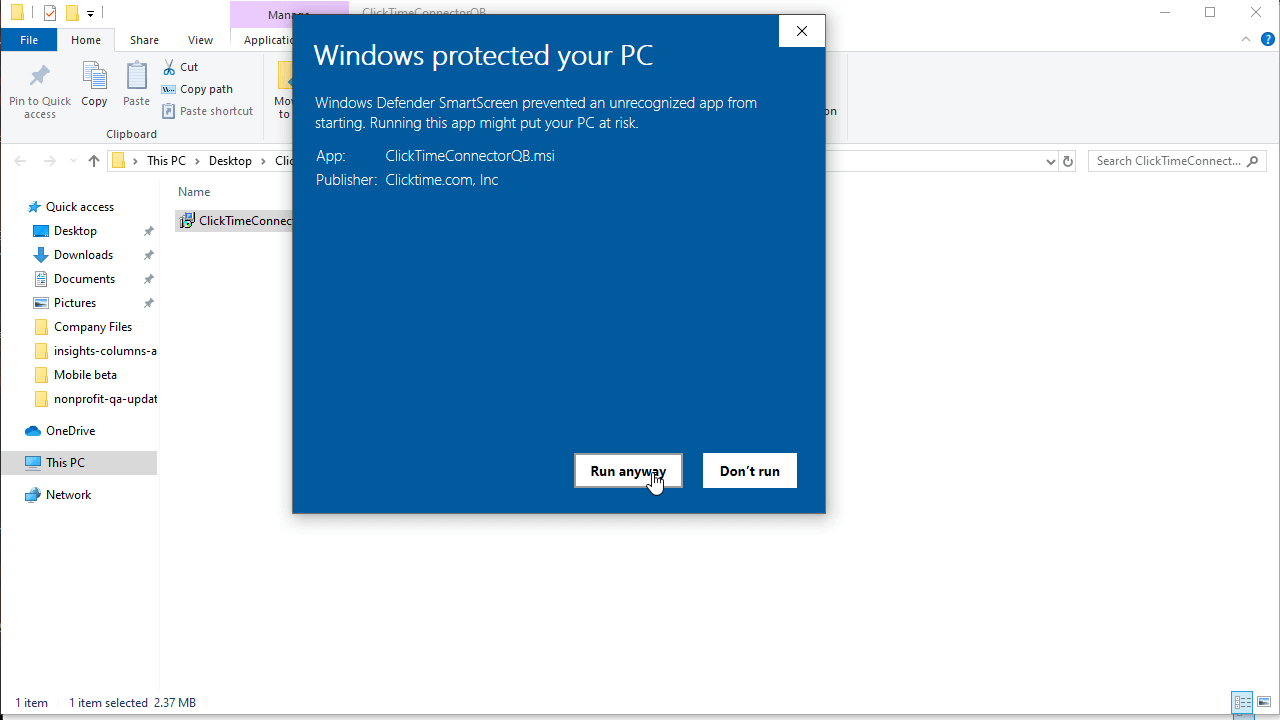Close the Windows protected your PC dialog
The width and height of the screenshot is (1280, 720).
coord(802,31)
